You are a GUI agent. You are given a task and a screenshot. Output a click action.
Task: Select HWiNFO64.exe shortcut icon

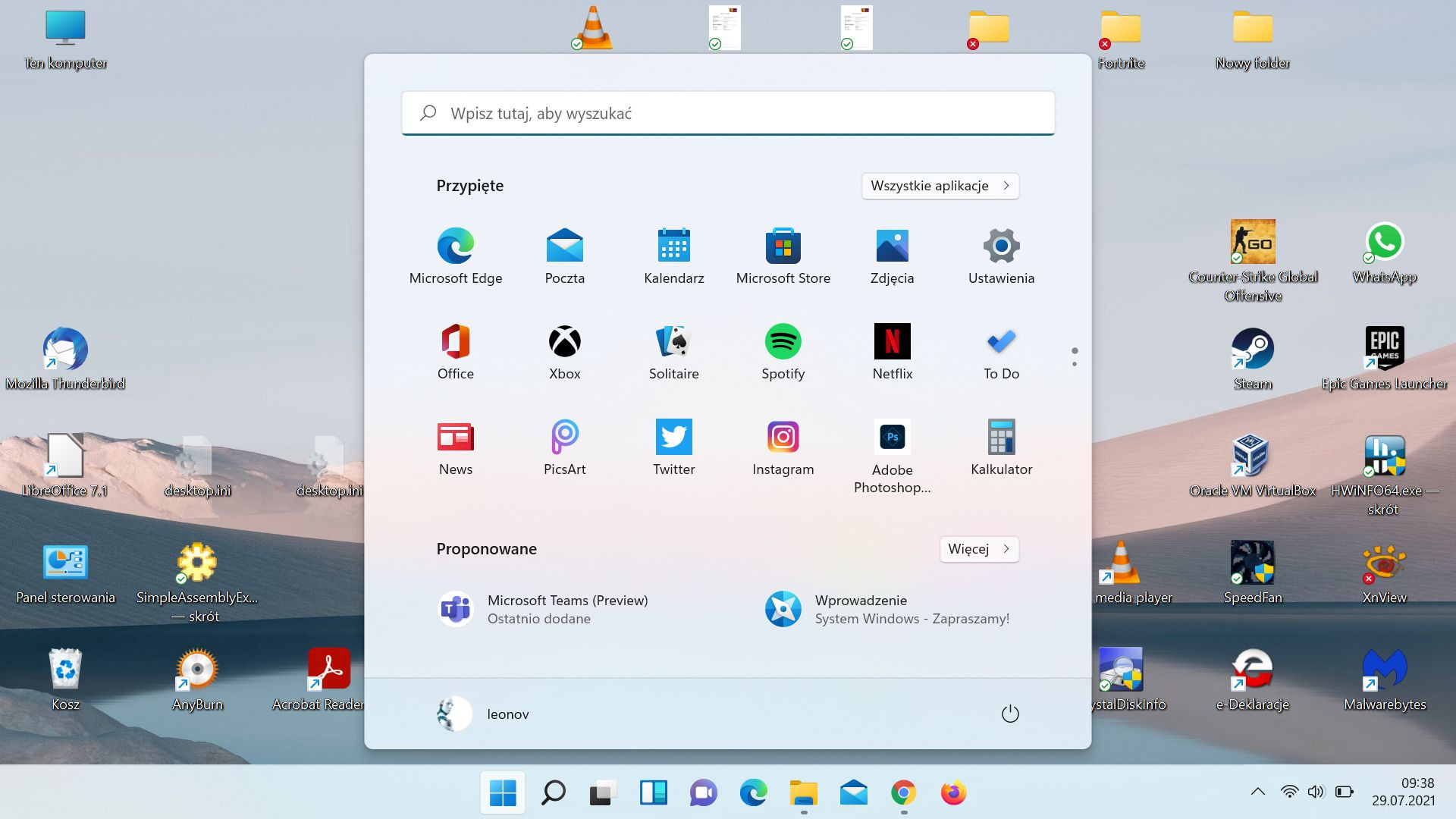pyautogui.click(x=1385, y=475)
